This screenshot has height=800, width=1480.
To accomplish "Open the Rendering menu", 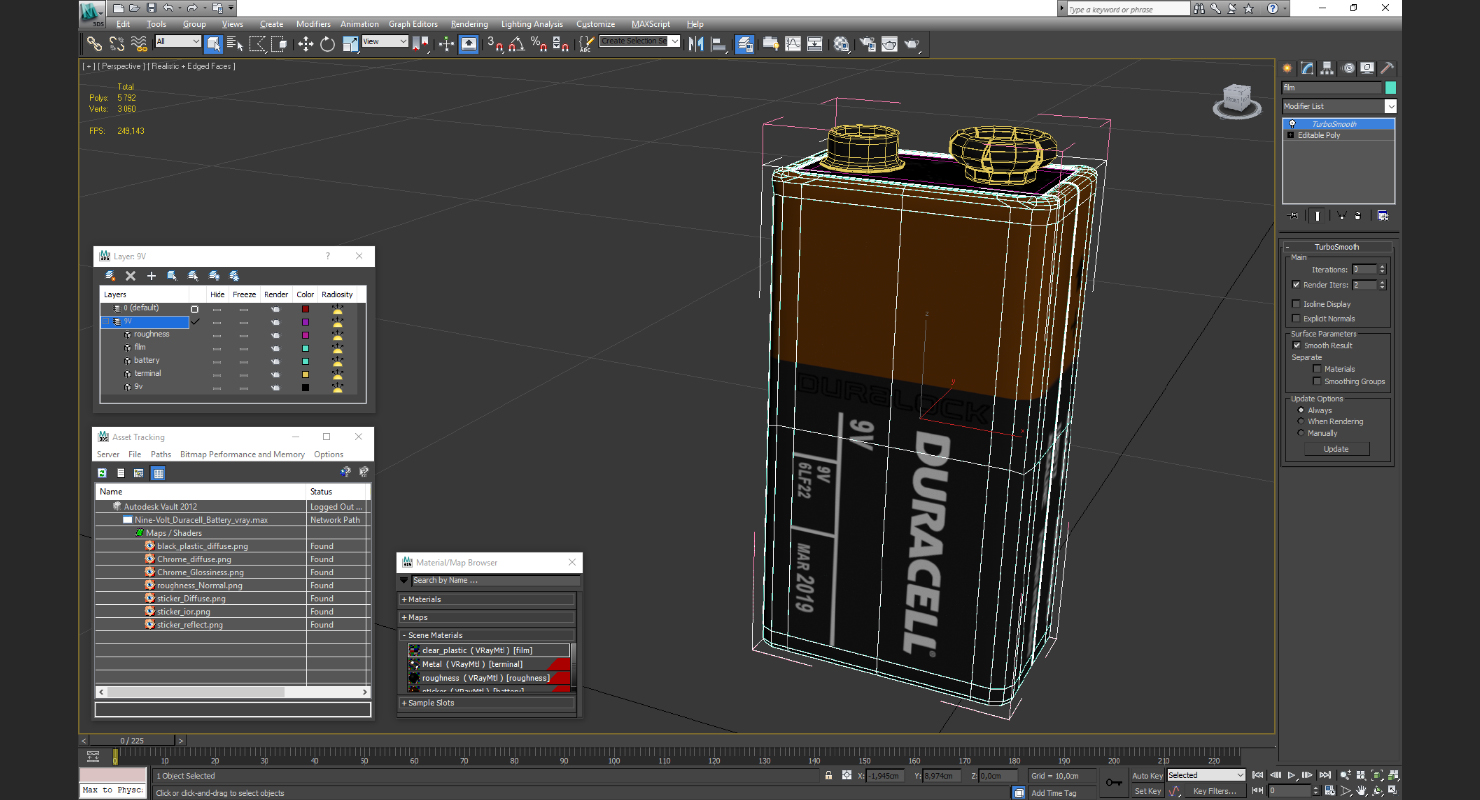I will 469,24.
